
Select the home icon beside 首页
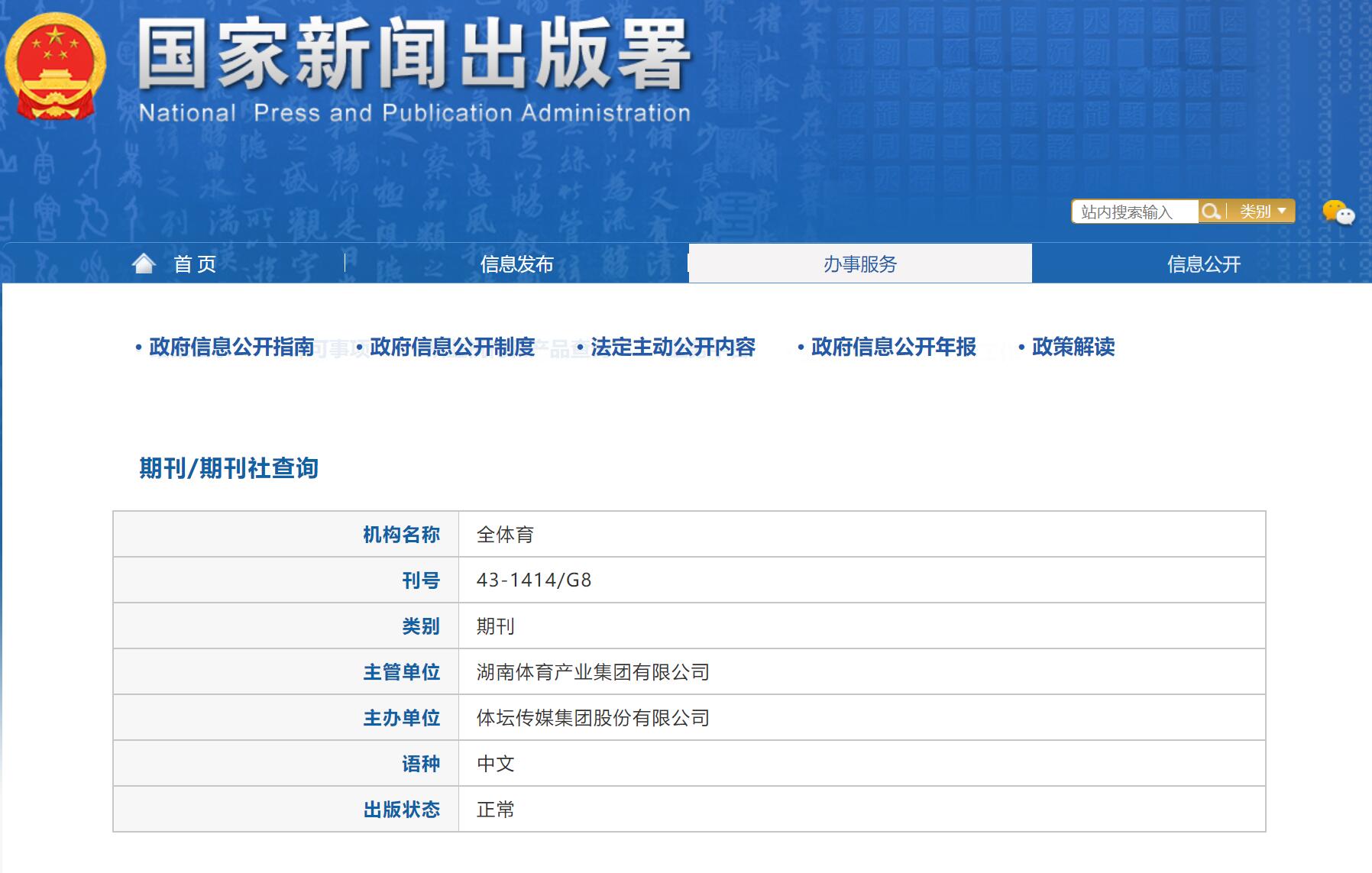(x=142, y=264)
